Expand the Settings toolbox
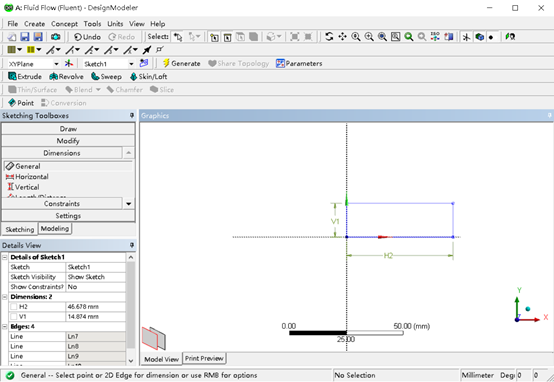 68,216
